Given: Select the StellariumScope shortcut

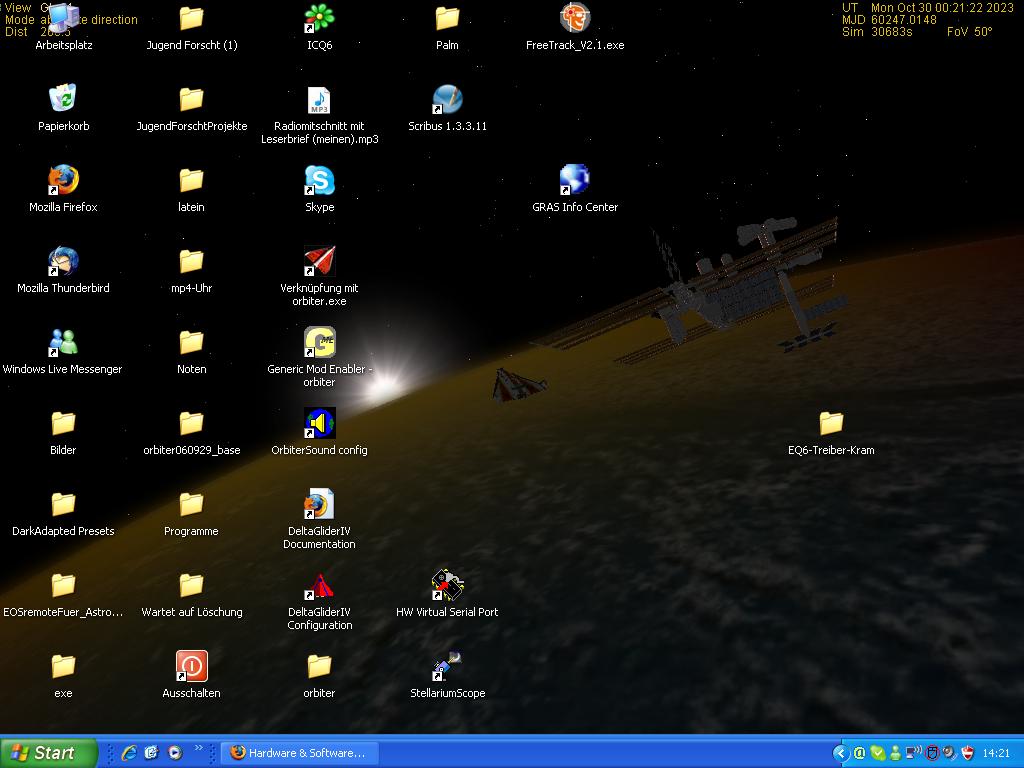Looking at the screenshot, I should click(447, 667).
